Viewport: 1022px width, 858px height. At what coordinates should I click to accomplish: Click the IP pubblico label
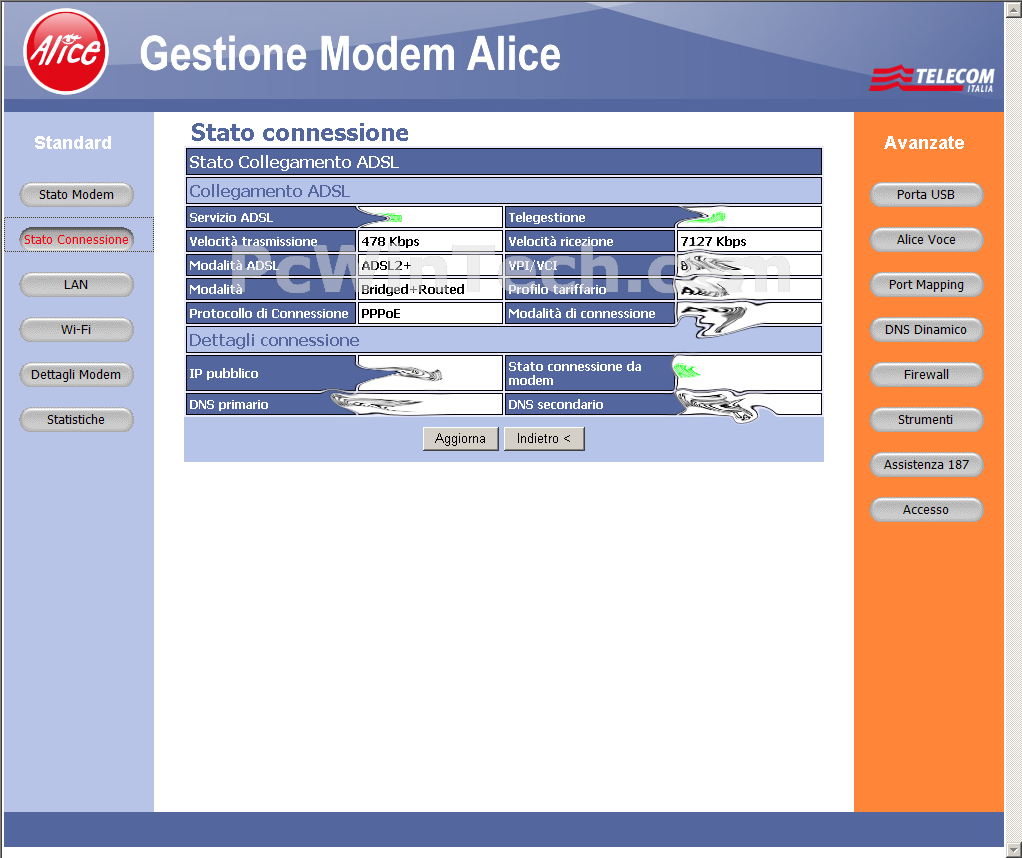pyautogui.click(x=224, y=374)
